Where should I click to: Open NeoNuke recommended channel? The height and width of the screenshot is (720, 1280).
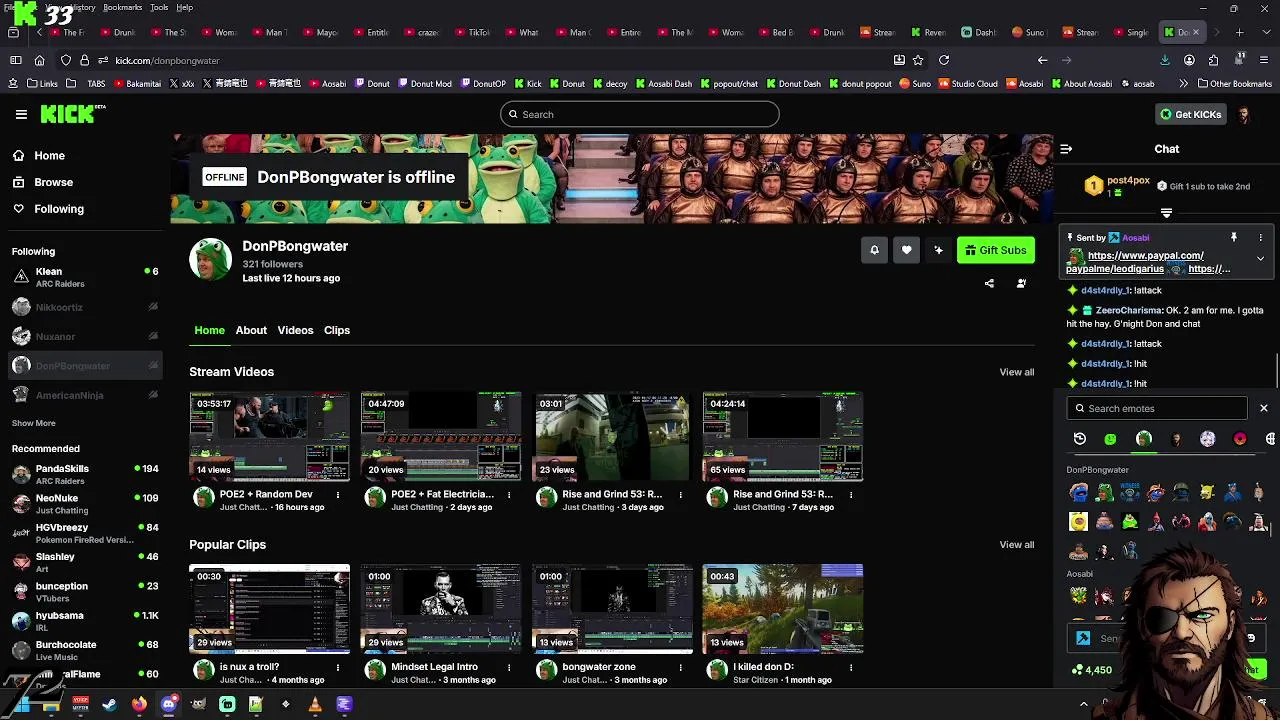tap(85, 503)
